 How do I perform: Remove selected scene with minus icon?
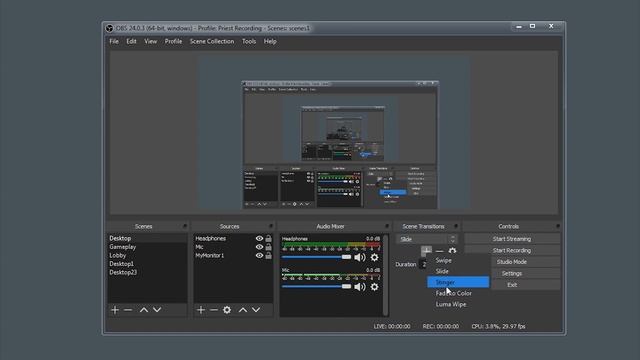[128, 310]
